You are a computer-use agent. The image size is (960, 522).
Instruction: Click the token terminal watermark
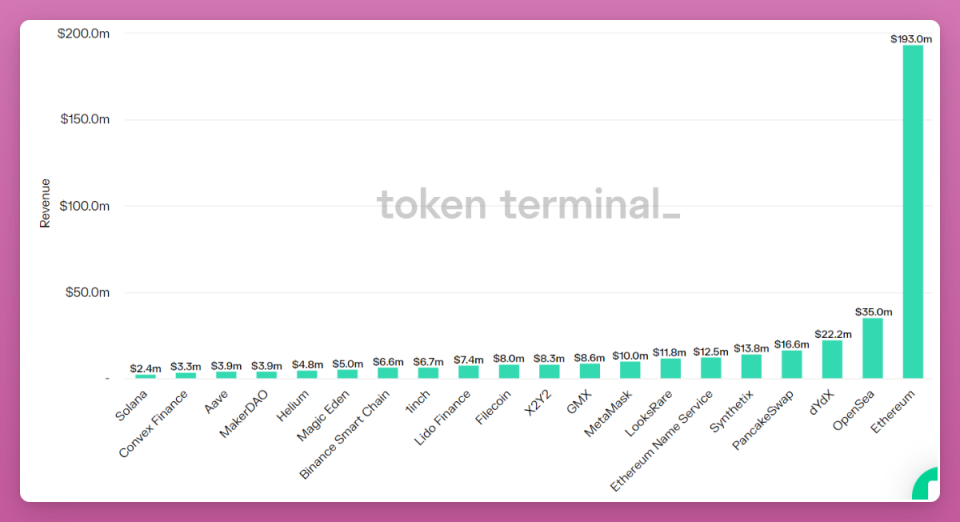(x=528, y=204)
